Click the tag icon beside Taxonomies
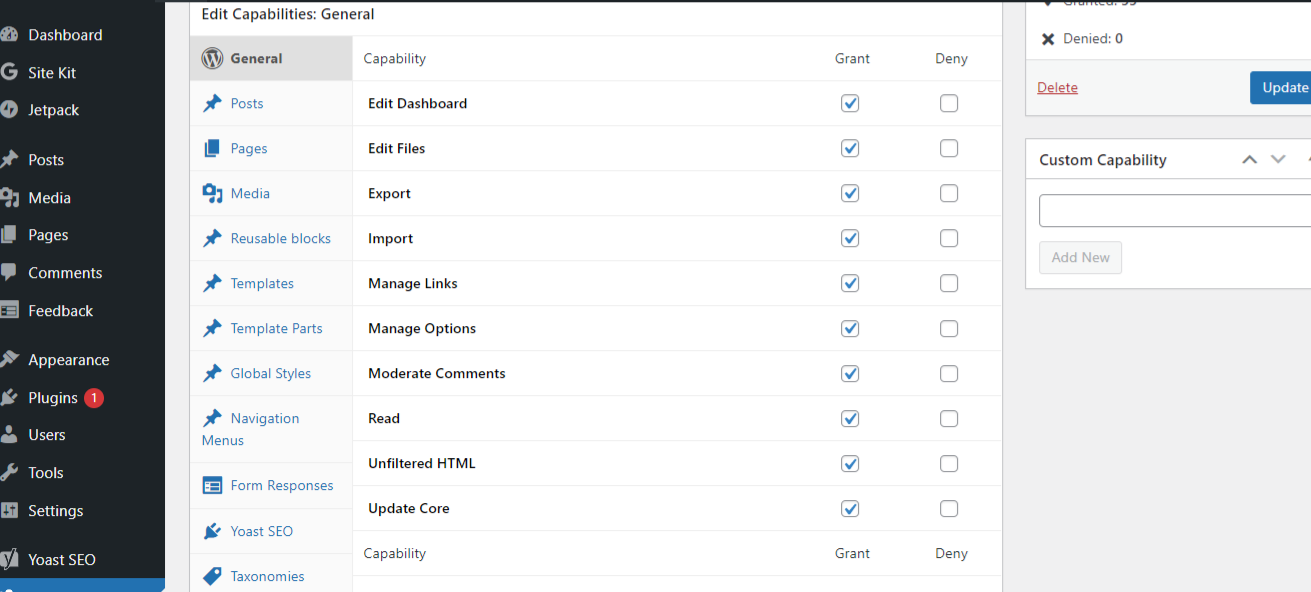The image size is (1311, 592). (212, 576)
